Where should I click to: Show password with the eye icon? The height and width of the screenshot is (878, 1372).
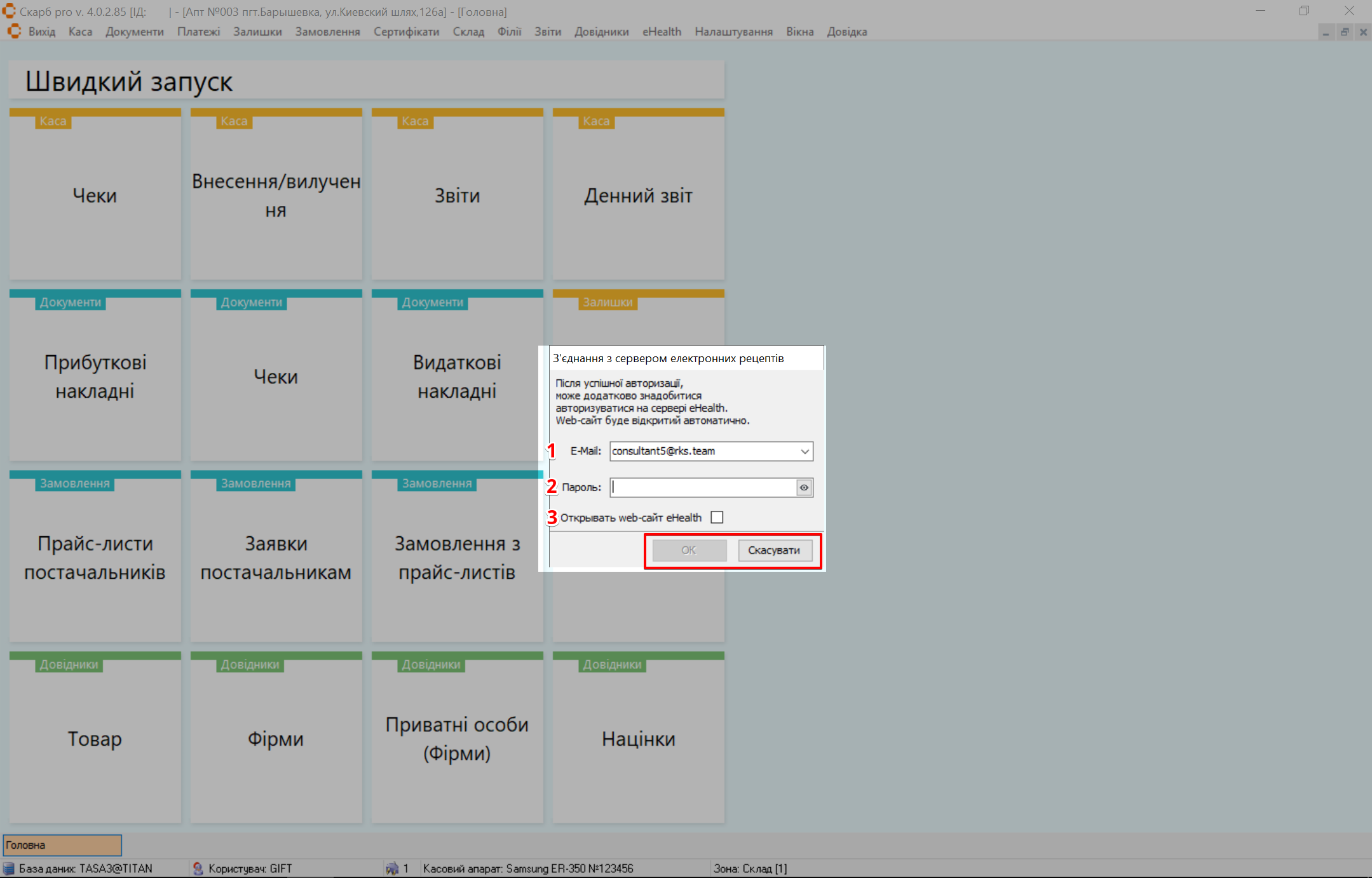coord(804,488)
